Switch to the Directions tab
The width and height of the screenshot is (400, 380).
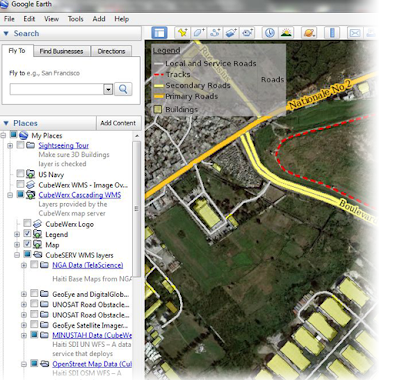click(111, 51)
